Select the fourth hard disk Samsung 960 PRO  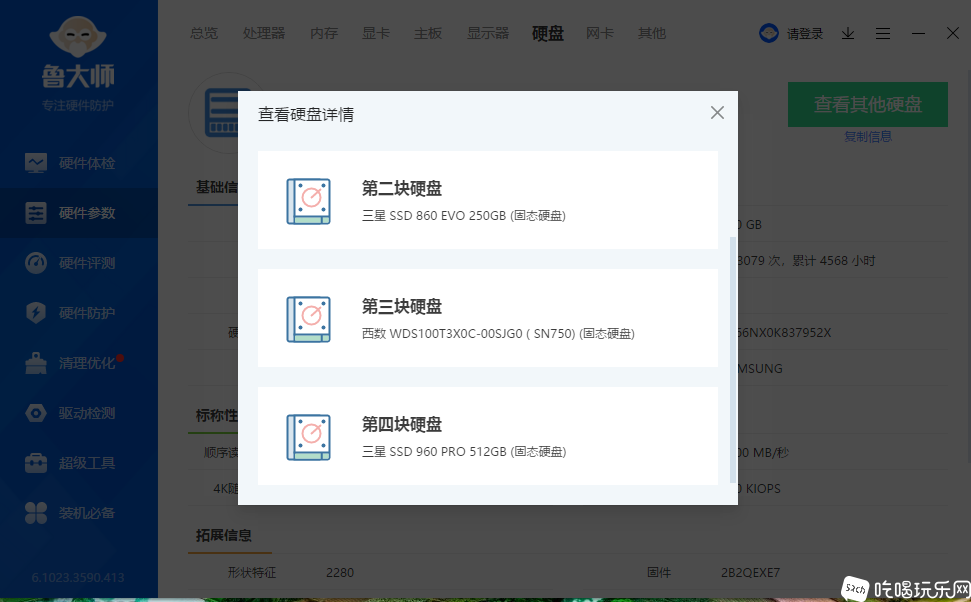[488, 436]
